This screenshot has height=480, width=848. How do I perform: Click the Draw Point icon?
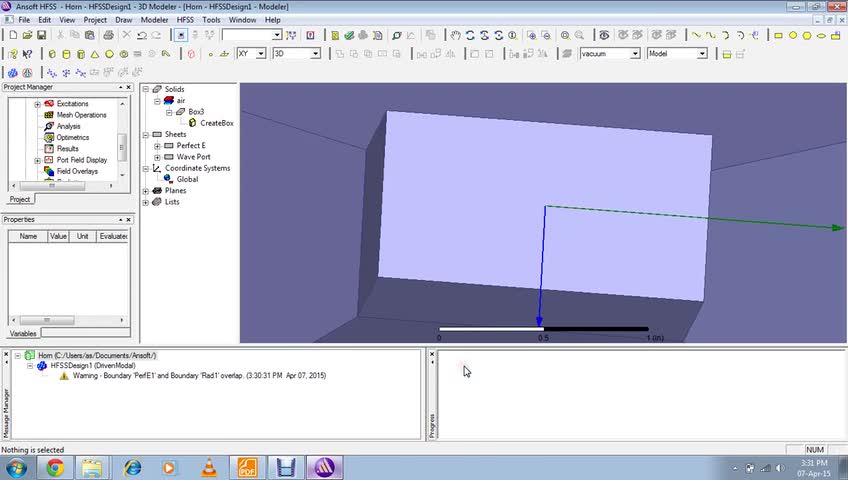coord(210,54)
